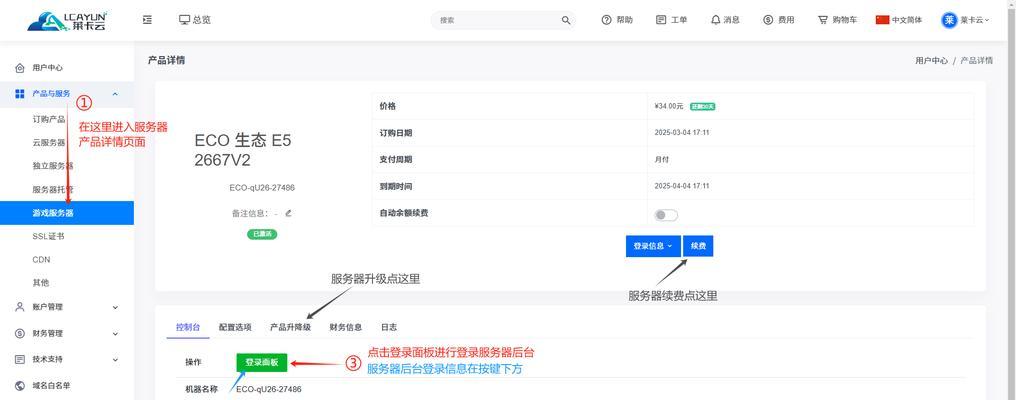This screenshot has height=400, width=1016.
Task: Open the 总览 overview page
Action: tap(194, 20)
